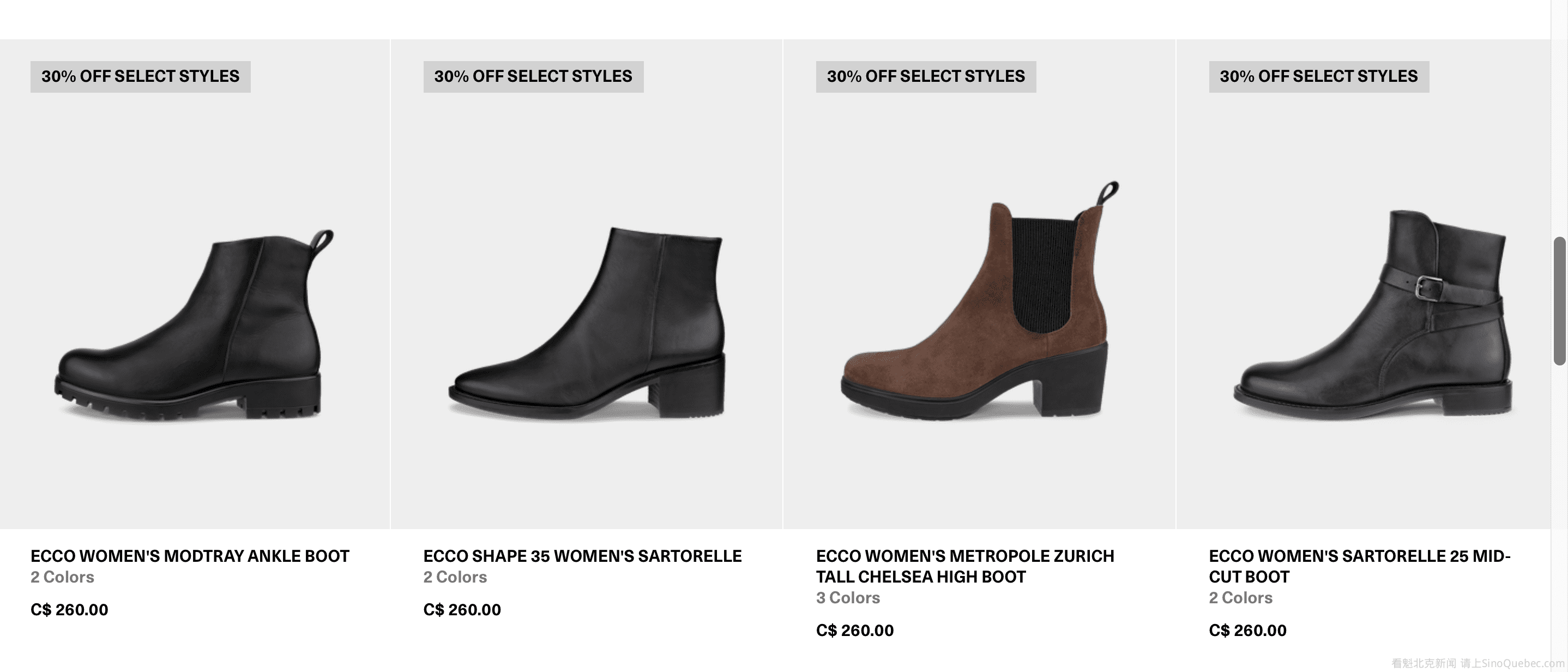Click the 30% off badge on Metropole Zurich boot

pyautogui.click(x=926, y=77)
